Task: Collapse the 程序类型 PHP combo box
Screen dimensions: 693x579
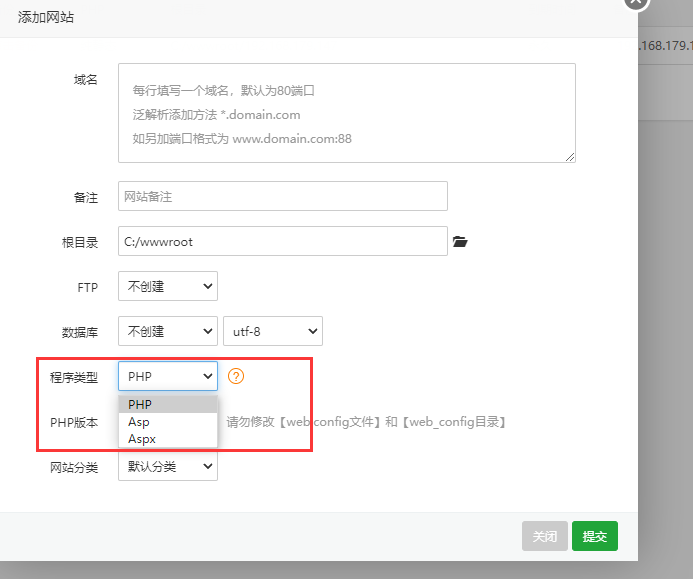Action: 168,376
